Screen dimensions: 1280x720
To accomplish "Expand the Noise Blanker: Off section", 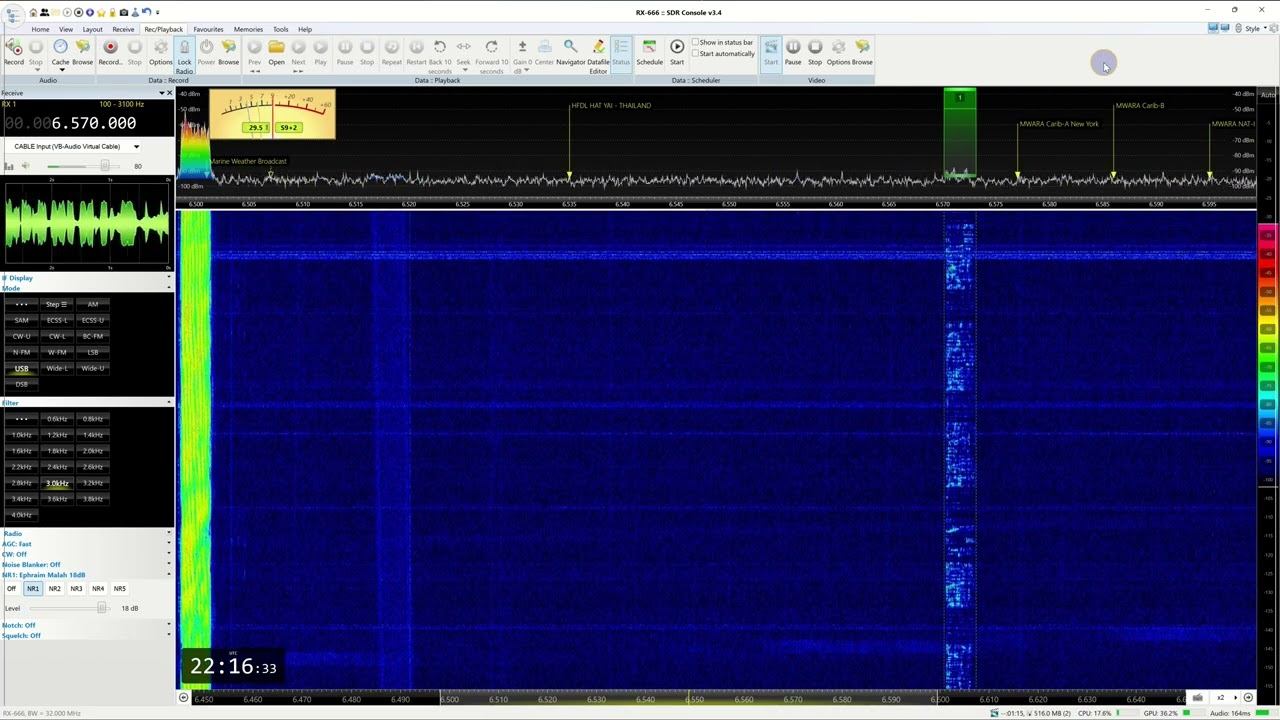I will (x=86, y=565).
